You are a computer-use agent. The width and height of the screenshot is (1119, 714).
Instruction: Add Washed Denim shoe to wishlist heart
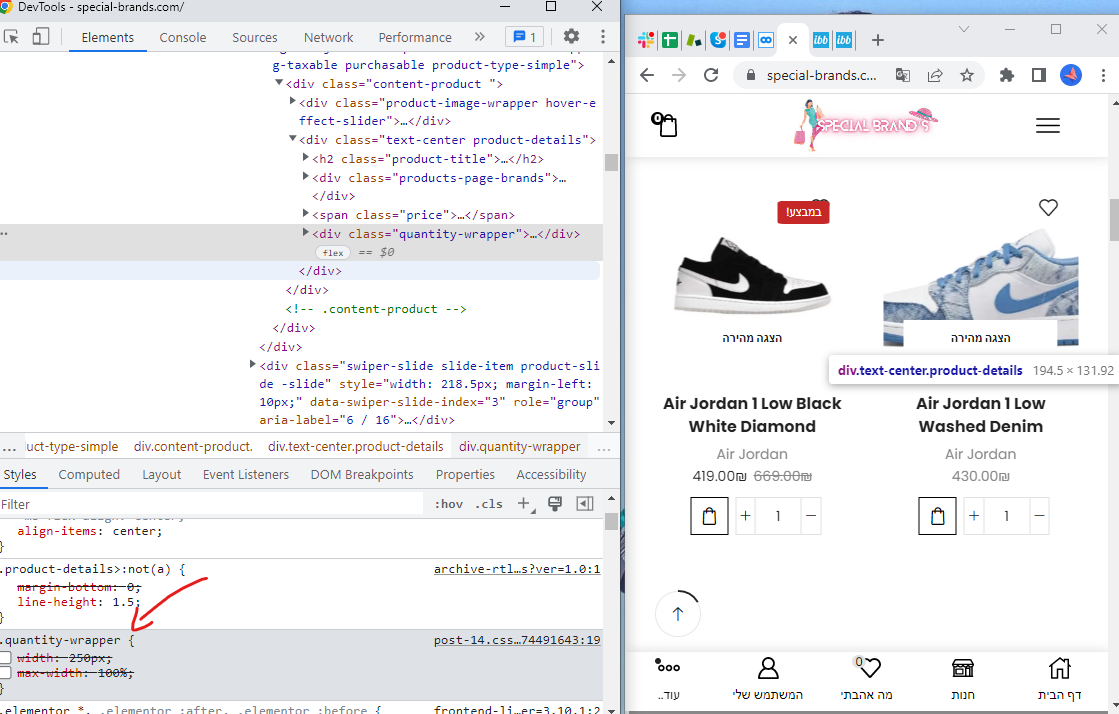pos(1048,208)
